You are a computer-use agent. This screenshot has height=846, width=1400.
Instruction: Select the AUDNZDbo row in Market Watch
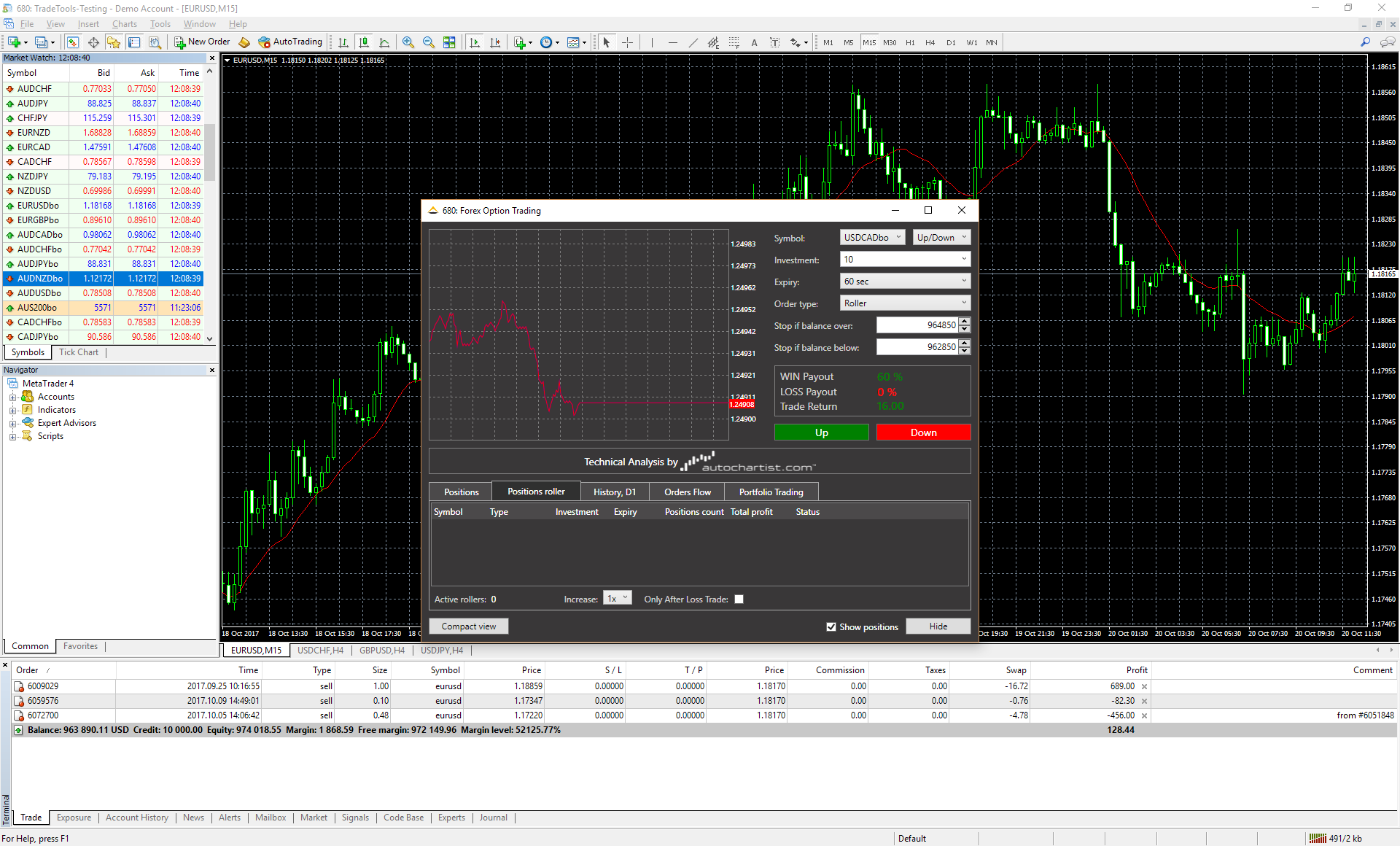coord(40,279)
